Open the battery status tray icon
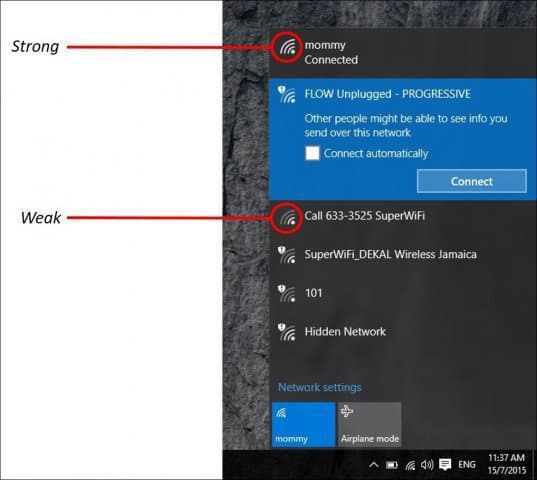The height and width of the screenshot is (480, 537). point(392,465)
